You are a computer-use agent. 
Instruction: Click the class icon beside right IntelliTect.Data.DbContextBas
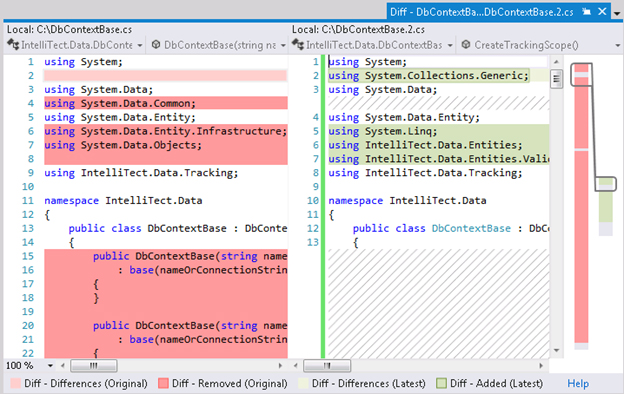(298, 45)
